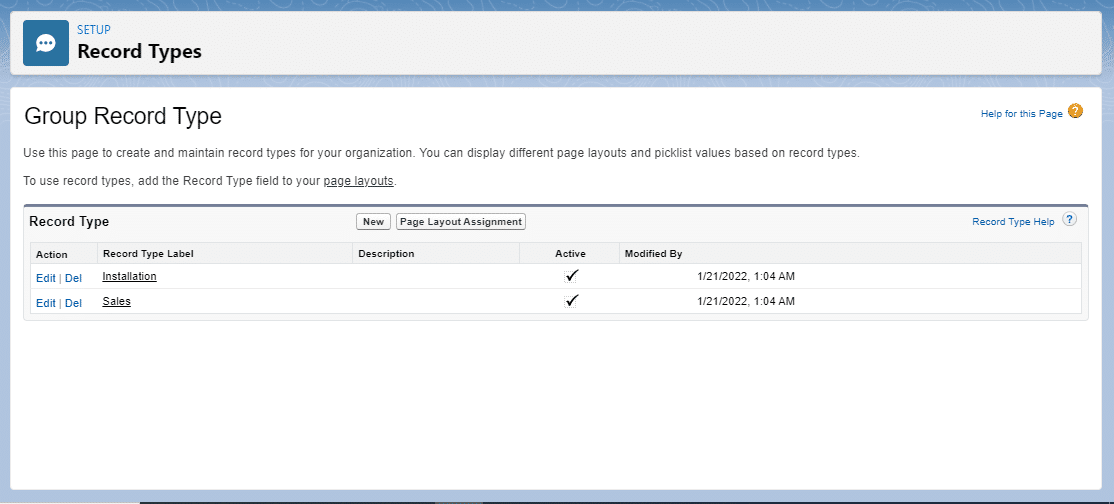Click the Record Type Label column header

tap(148, 253)
